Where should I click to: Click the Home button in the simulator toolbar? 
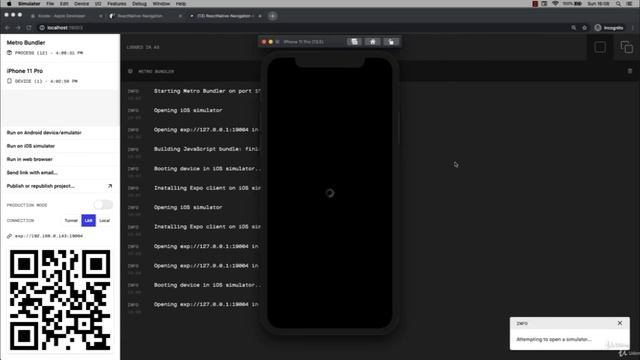click(373, 42)
